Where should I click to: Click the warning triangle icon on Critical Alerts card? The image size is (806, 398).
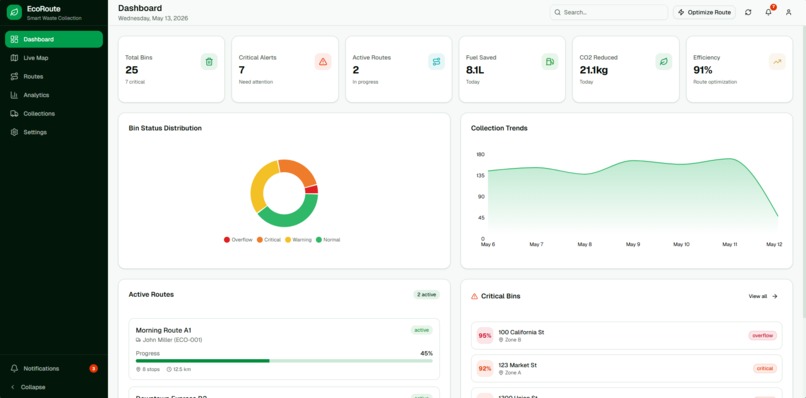(x=323, y=62)
